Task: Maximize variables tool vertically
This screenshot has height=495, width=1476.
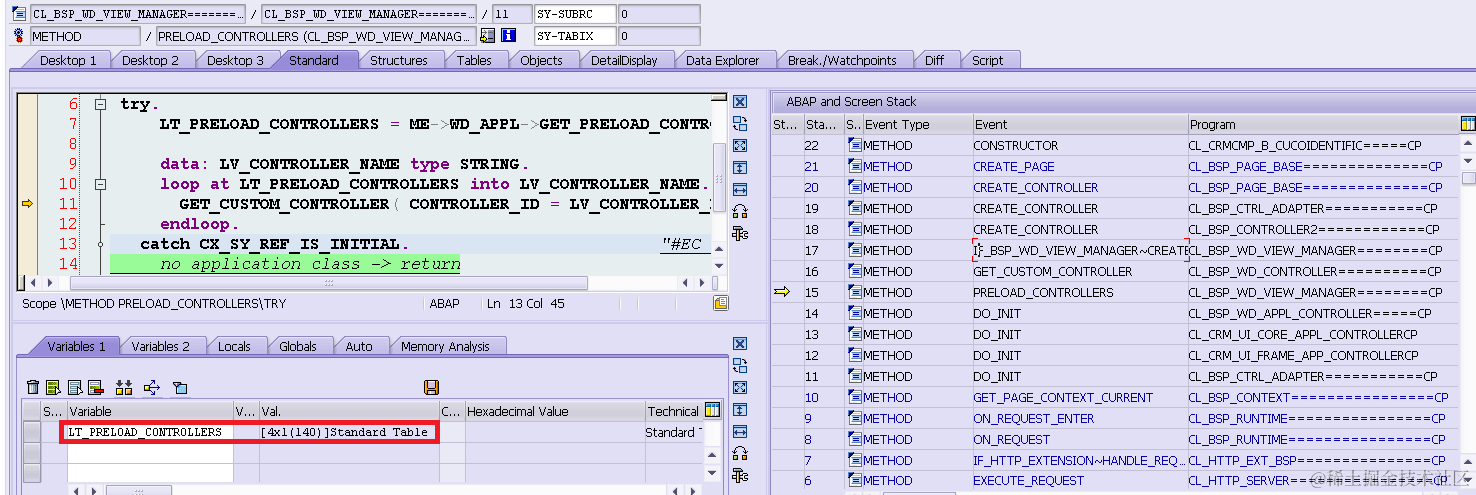Action: [x=740, y=410]
